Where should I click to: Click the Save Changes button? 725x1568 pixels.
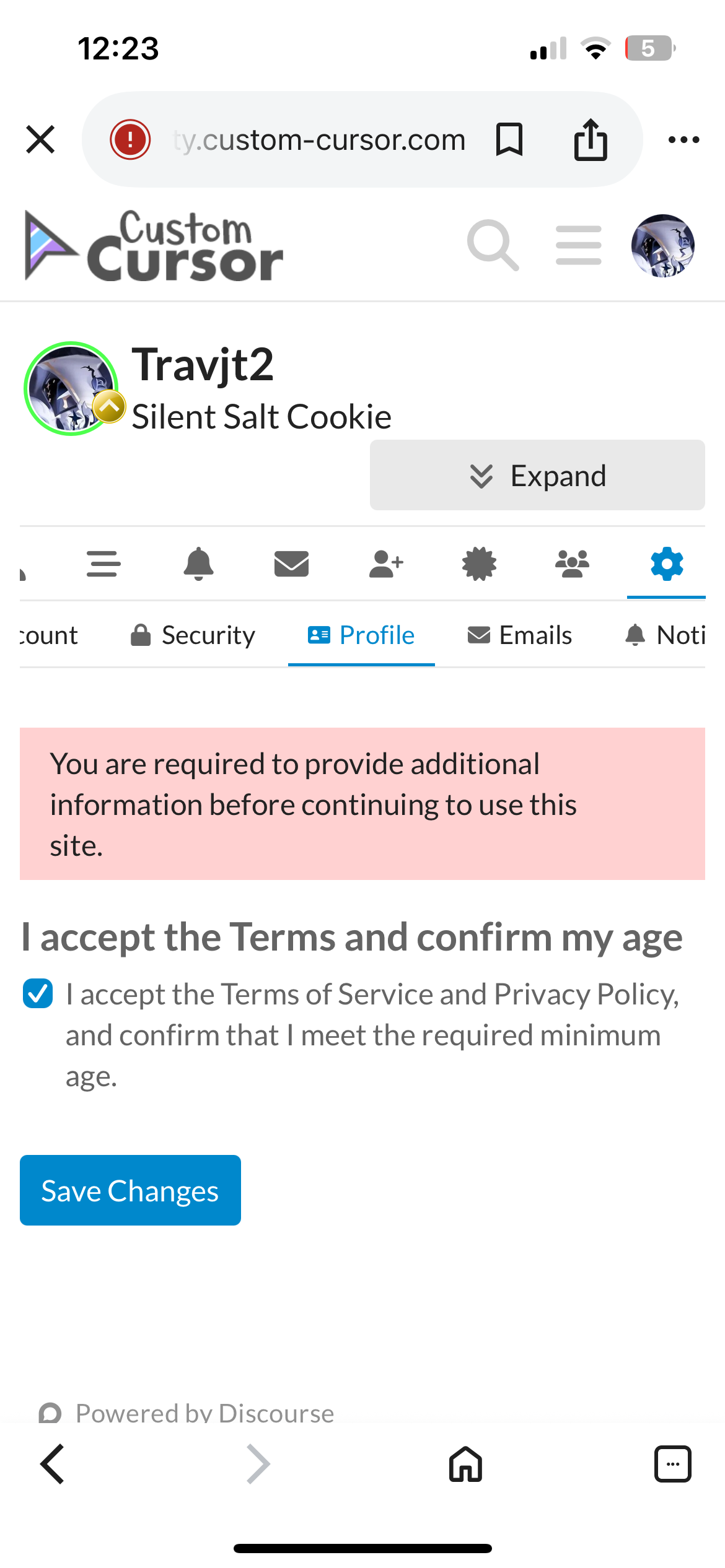click(130, 1190)
